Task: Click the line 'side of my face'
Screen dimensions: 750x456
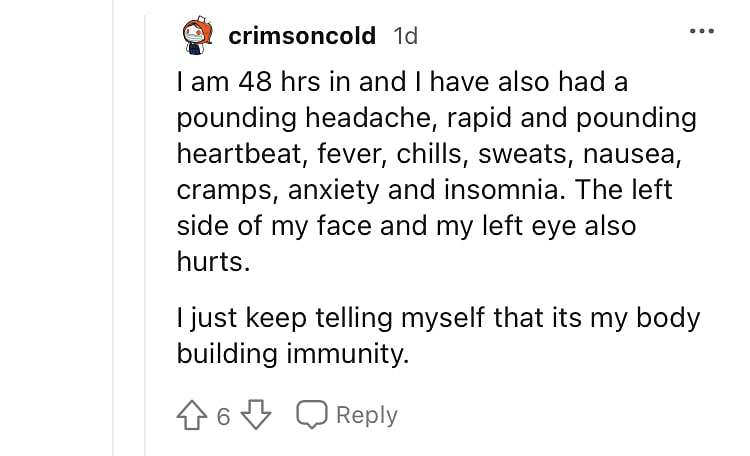Action: (407, 226)
